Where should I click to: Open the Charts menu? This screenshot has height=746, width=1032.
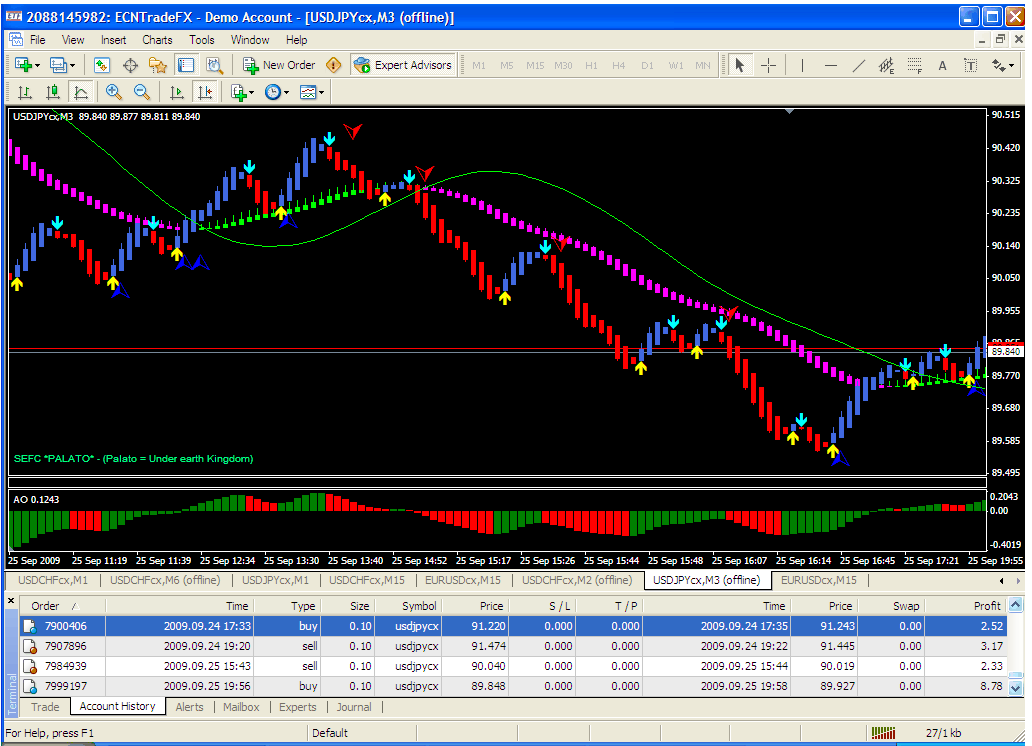pos(157,40)
